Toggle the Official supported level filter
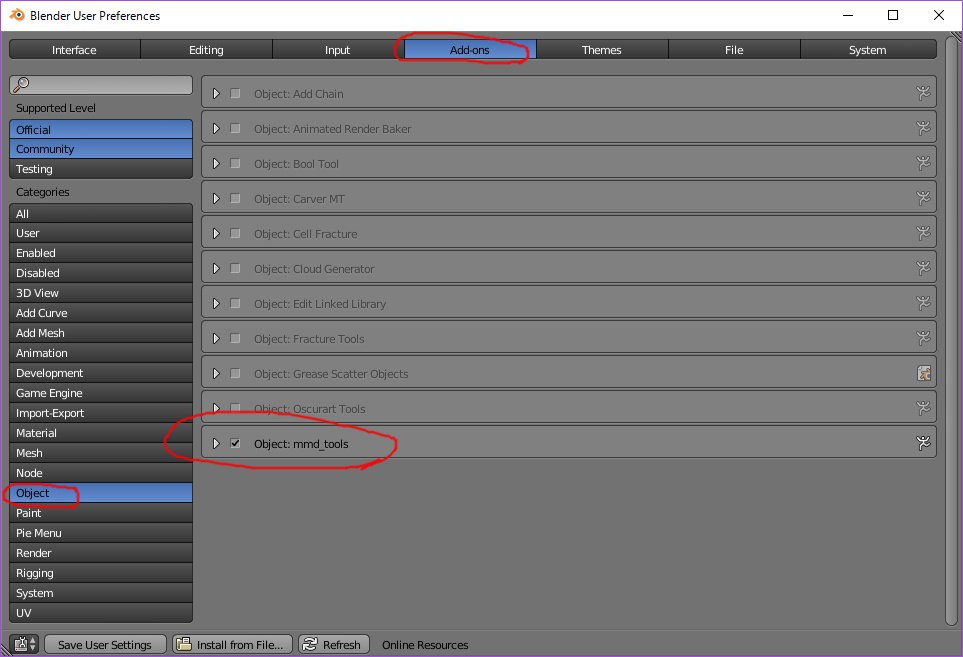This screenshot has width=963, height=657. coord(101,130)
